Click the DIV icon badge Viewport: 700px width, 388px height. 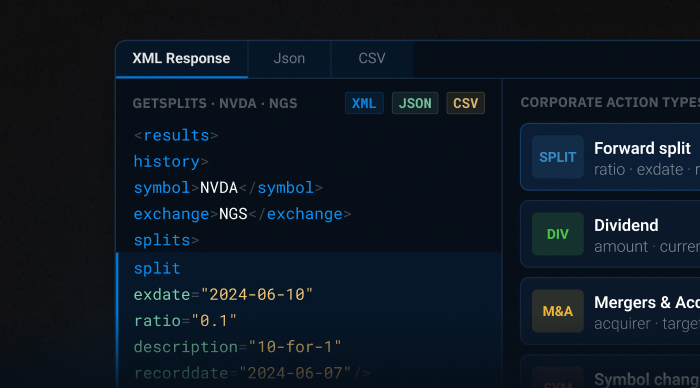coord(558,234)
